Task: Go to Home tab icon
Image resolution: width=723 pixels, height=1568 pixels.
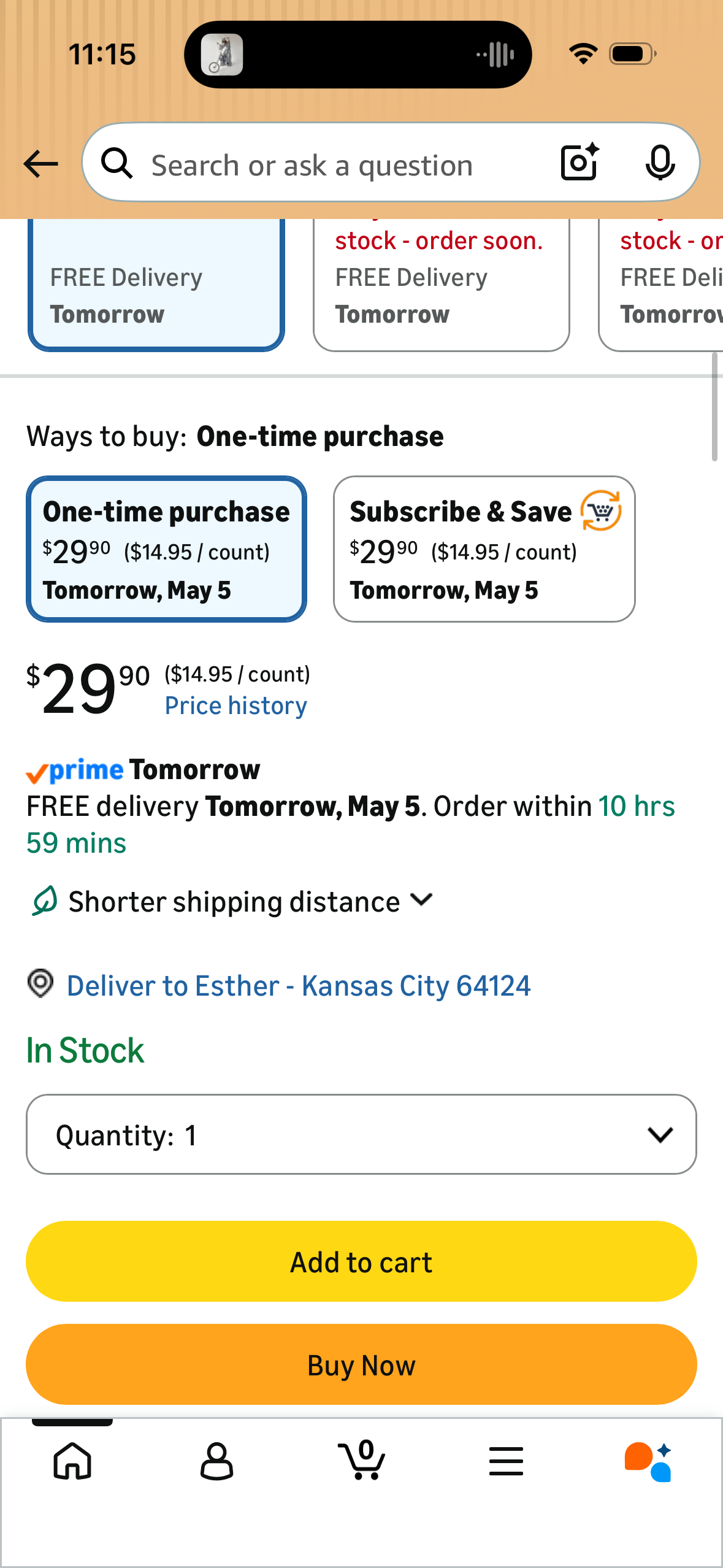Action: click(72, 1461)
